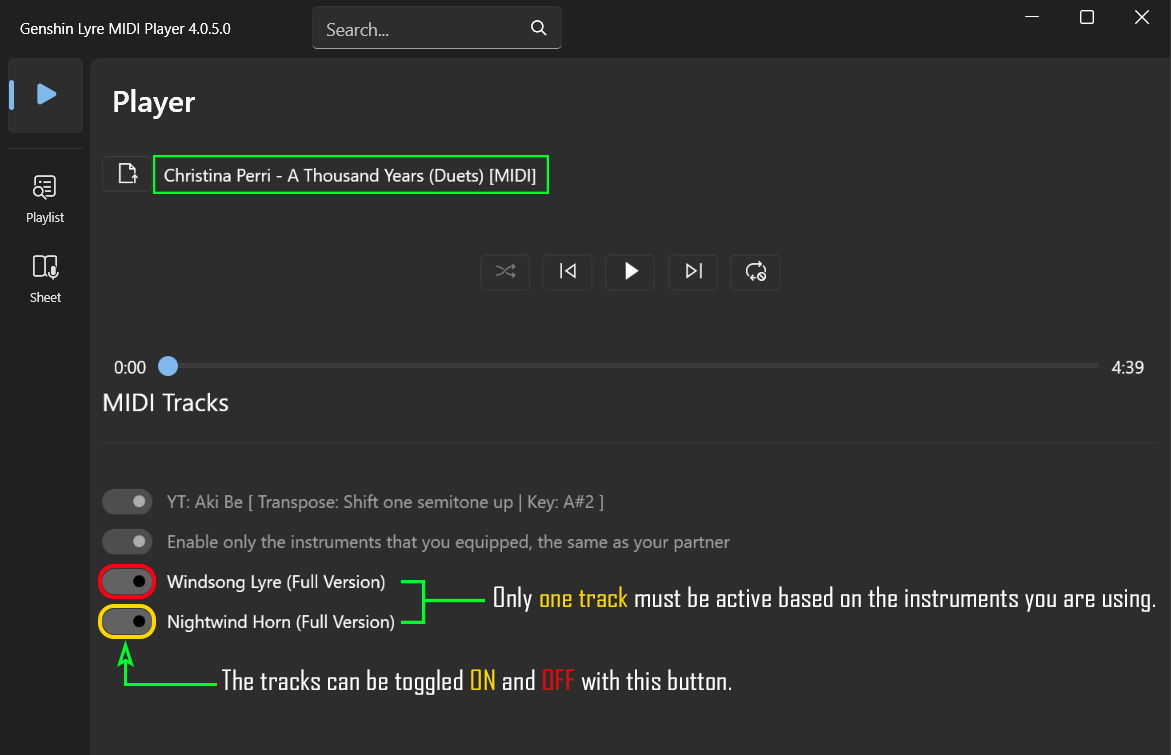1171x755 pixels.
Task: Toggle the 'Enable only the instruments' track
Action: [x=127, y=541]
